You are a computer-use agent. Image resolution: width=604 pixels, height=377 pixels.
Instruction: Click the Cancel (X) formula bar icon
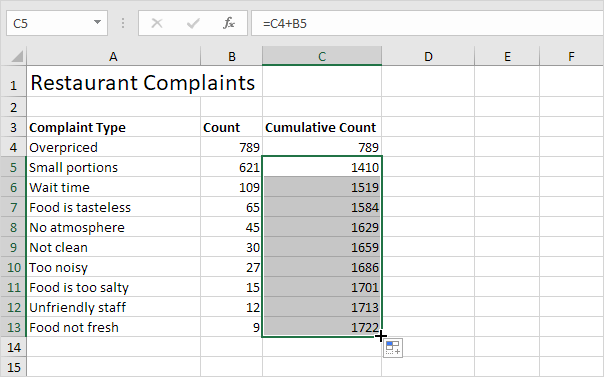pos(157,23)
